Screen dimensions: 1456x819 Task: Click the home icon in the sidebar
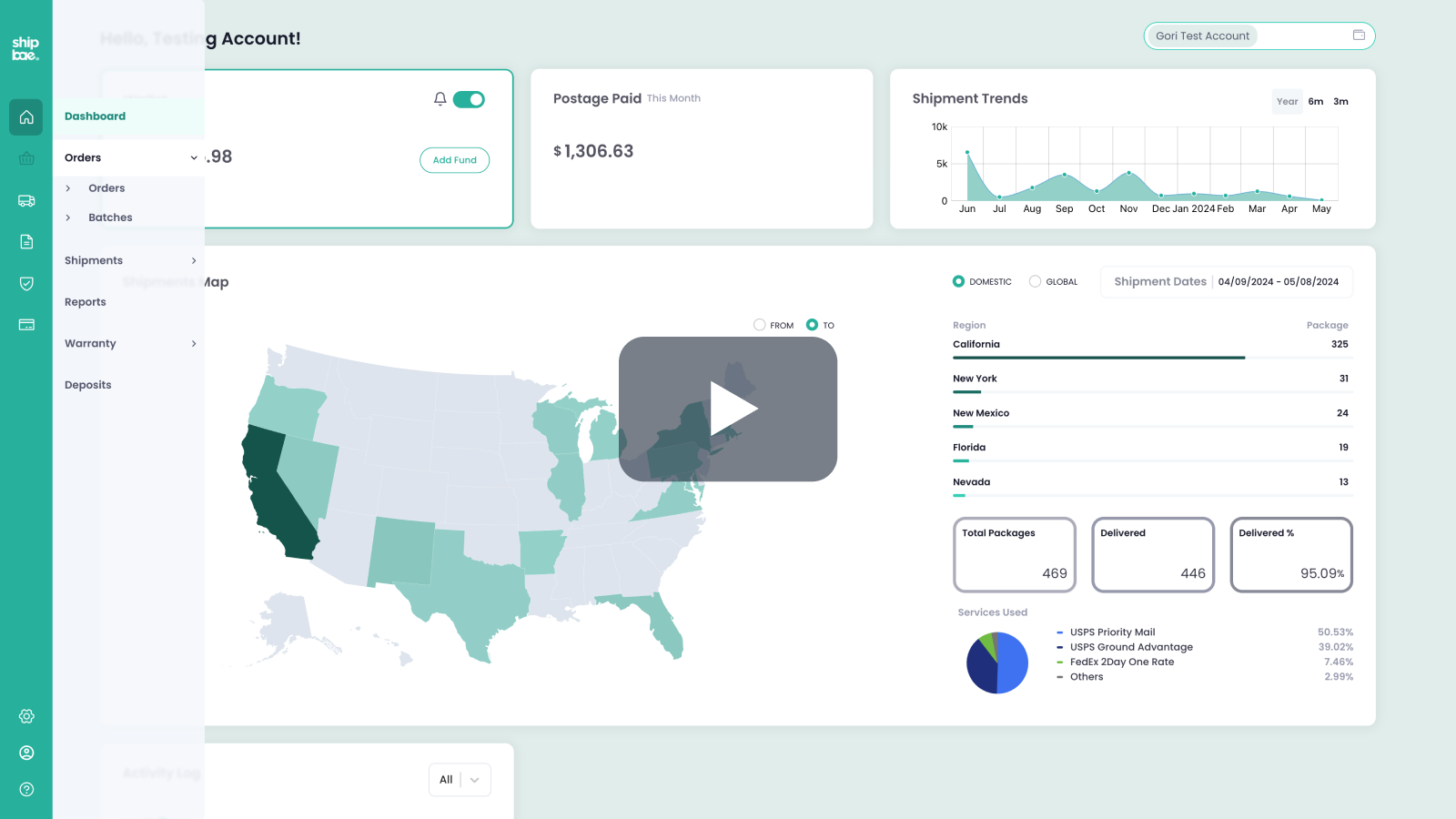(26, 117)
